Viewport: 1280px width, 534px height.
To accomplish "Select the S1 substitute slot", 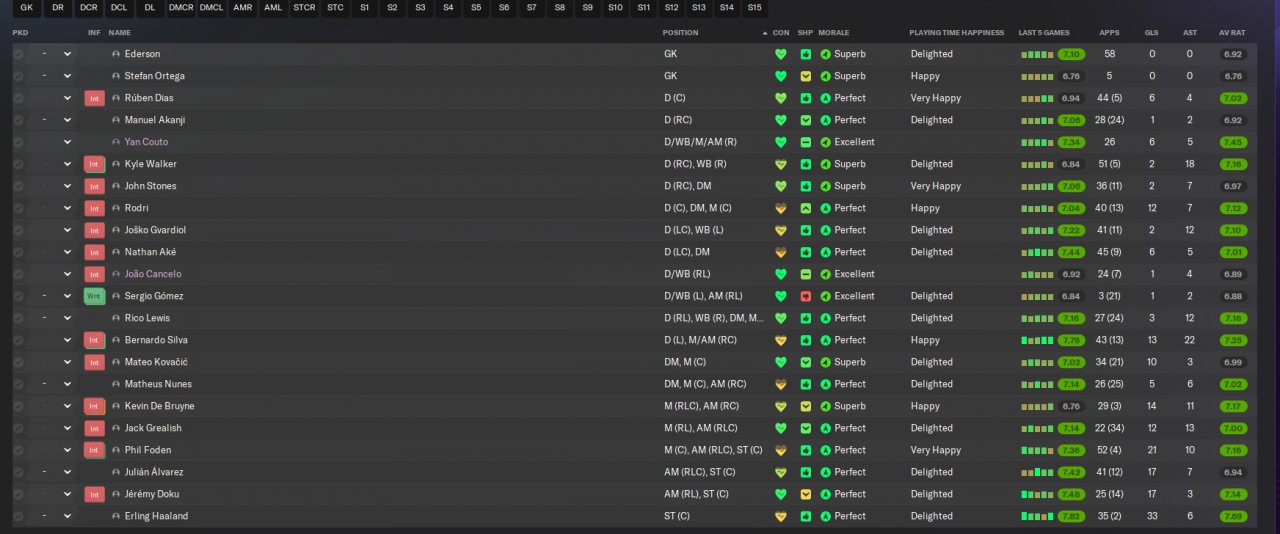I will (364, 8).
